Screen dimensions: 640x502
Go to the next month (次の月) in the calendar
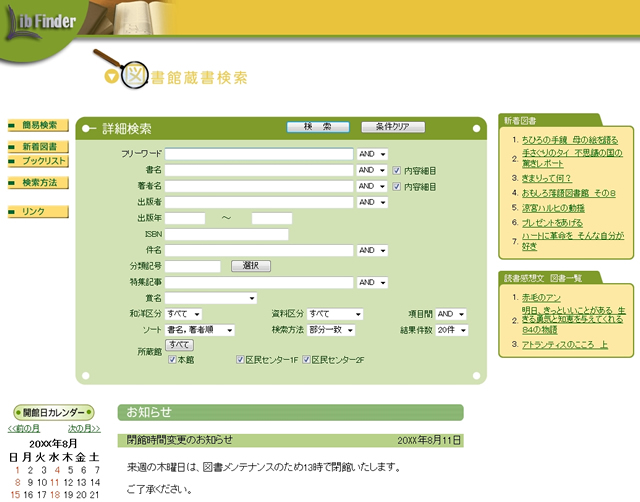tap(83, 428)
